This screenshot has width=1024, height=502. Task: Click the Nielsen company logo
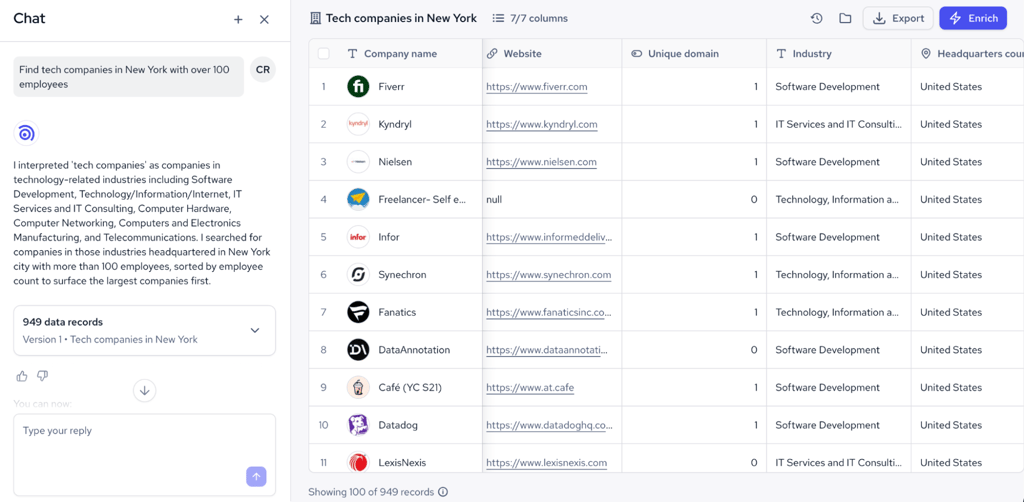tap(358, 162)
